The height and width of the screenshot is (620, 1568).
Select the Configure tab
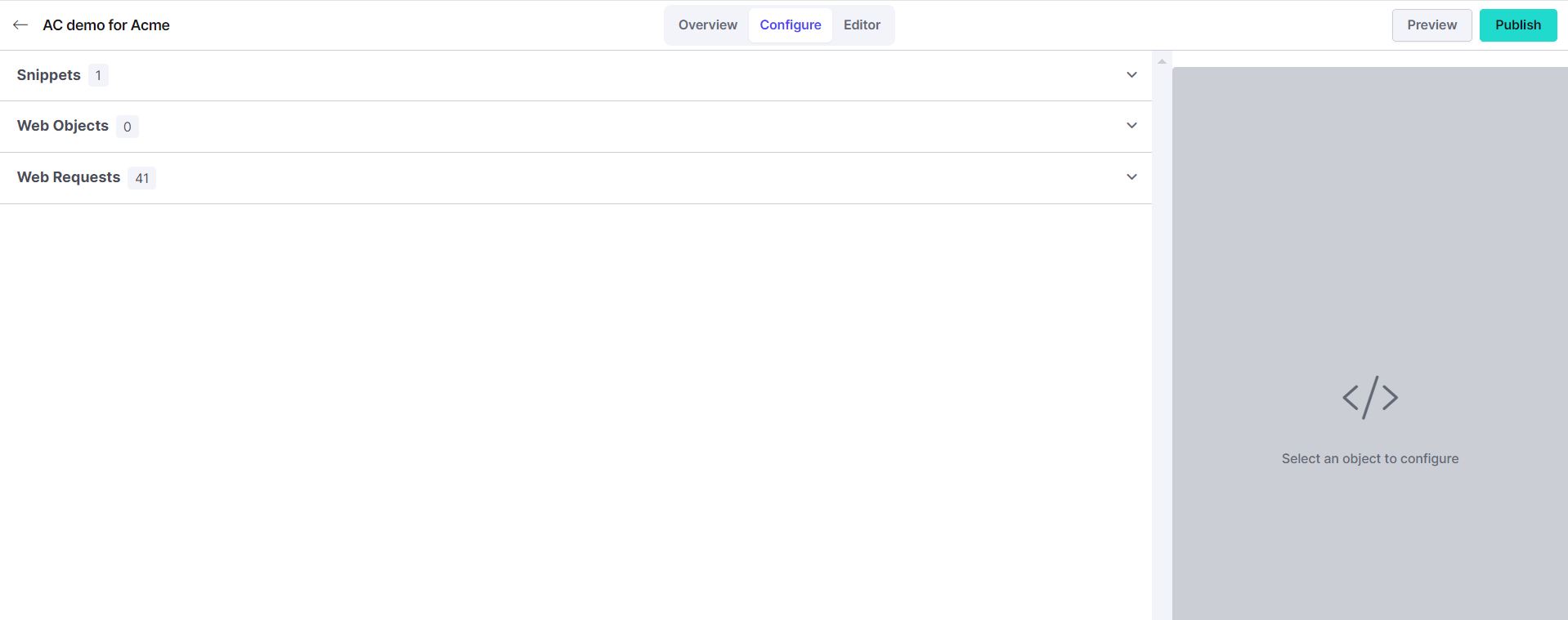point(791,25)
